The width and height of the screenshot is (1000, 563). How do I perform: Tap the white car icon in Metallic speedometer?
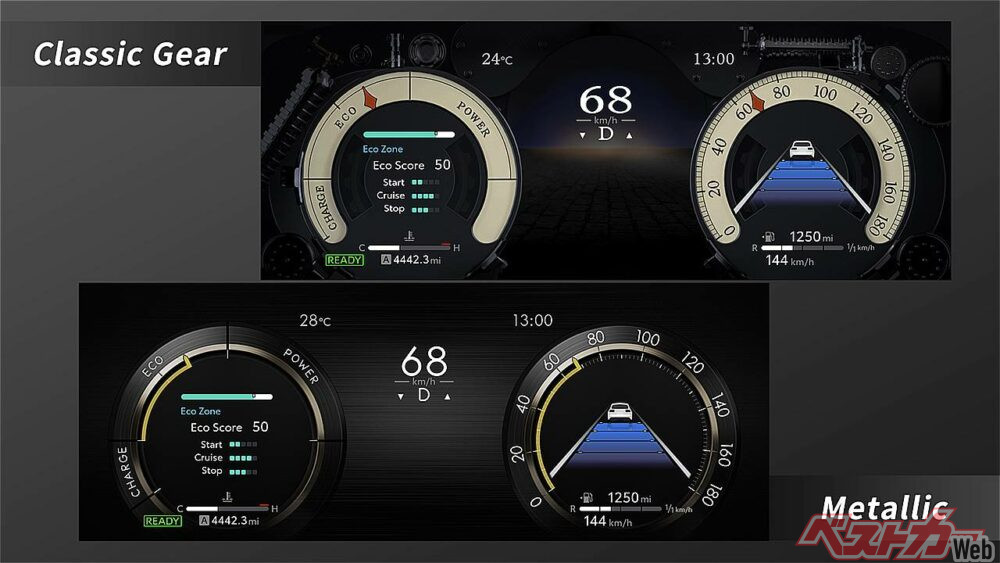tap(619, 411)
